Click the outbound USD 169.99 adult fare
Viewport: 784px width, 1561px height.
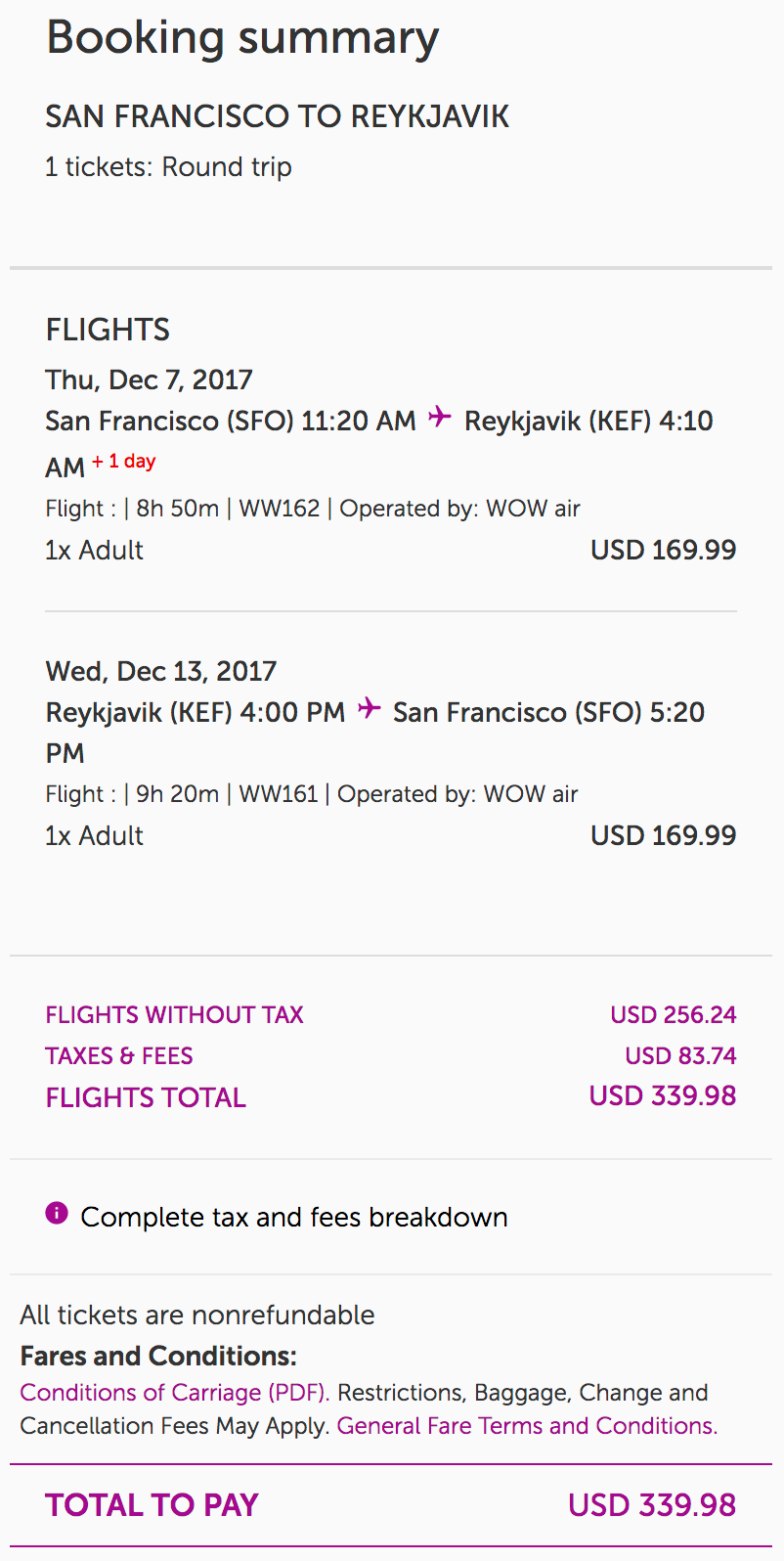[663, 550]
